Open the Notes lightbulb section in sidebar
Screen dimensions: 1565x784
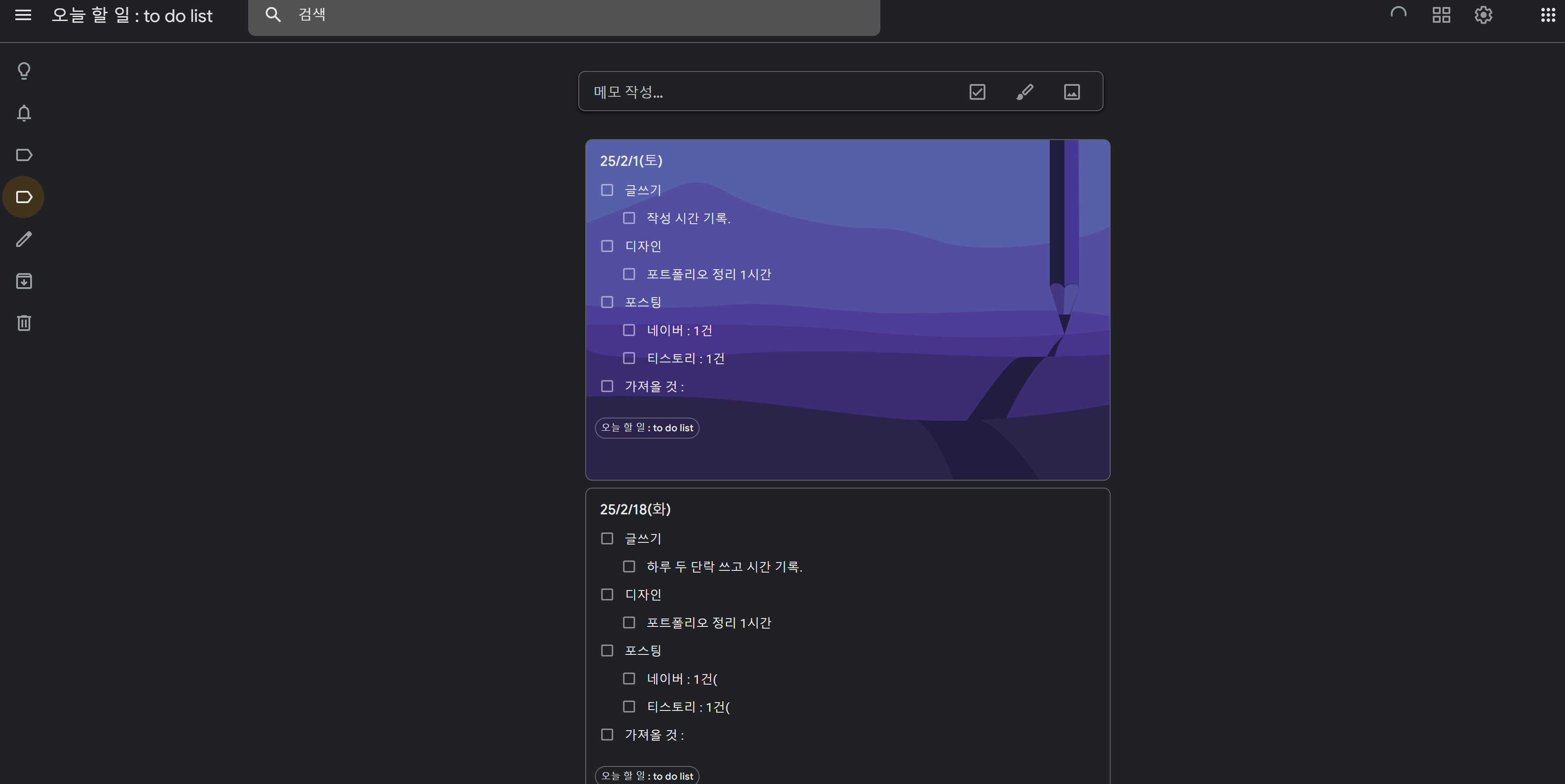[x=24, y=70]
